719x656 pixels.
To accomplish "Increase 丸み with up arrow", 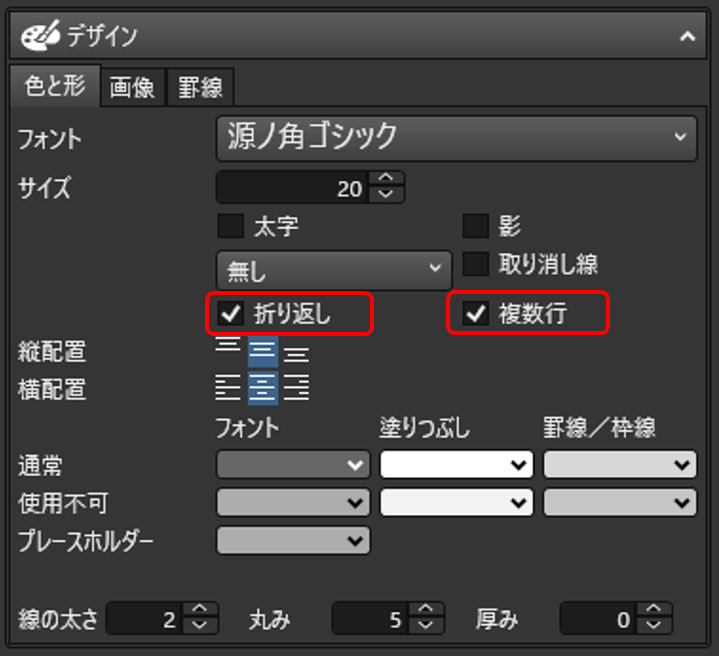I will click(426, 610).
